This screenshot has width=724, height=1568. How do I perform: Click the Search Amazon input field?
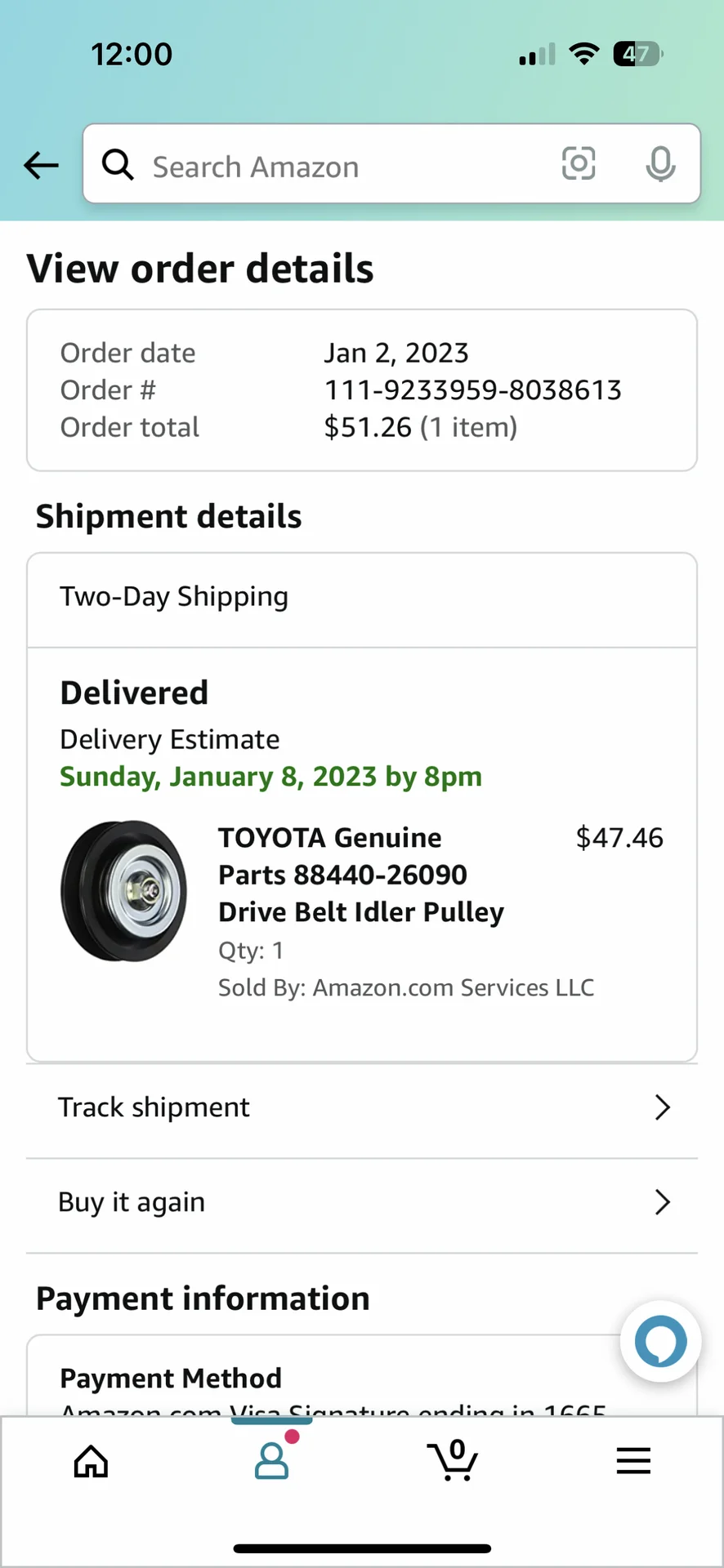[343, 167]
